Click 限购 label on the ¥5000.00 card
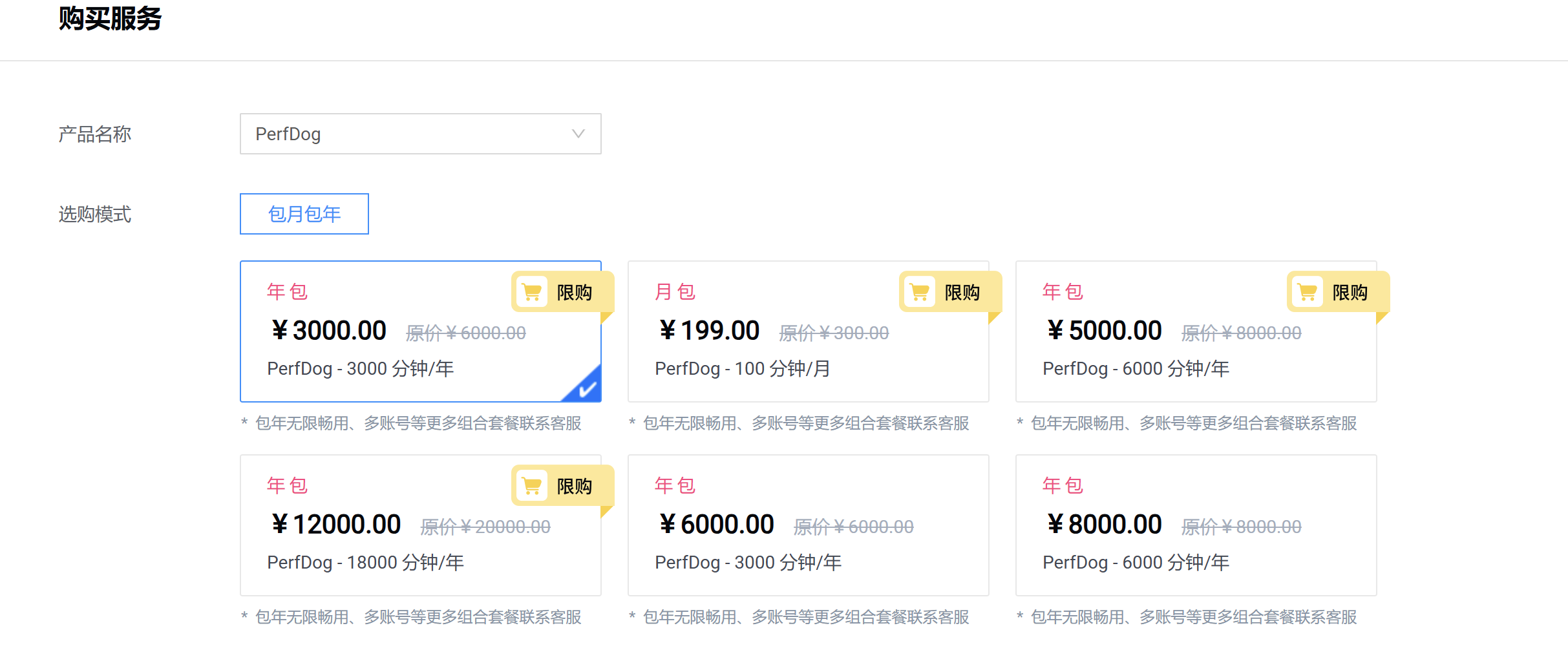The width and height of the screenshot is (1568, 650). click(1350, 293)
